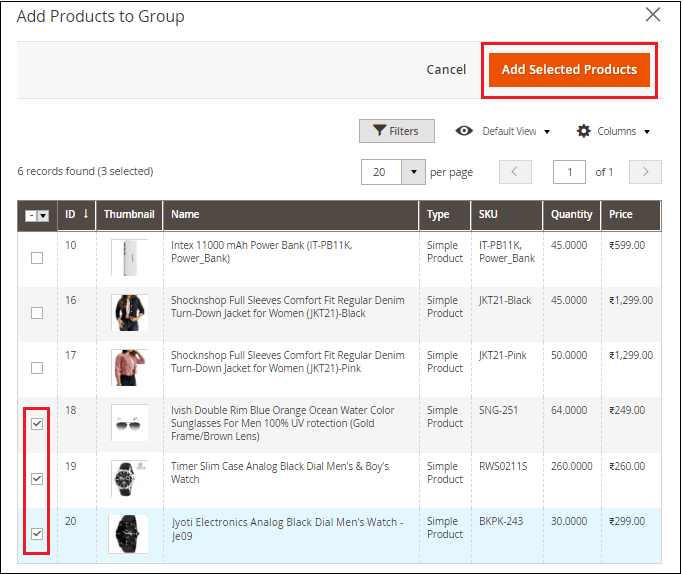Screen dimensions: 683x574
Task: Close the Add Products to Group dialog
Action: 653,14
